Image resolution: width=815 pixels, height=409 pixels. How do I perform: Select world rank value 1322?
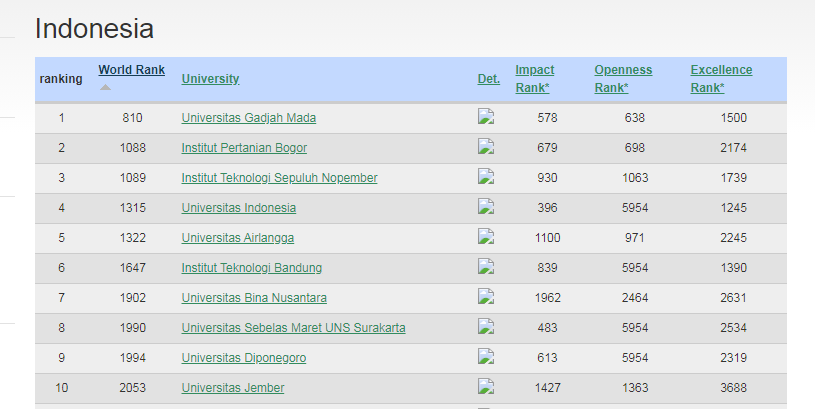[x=133, y=238]
